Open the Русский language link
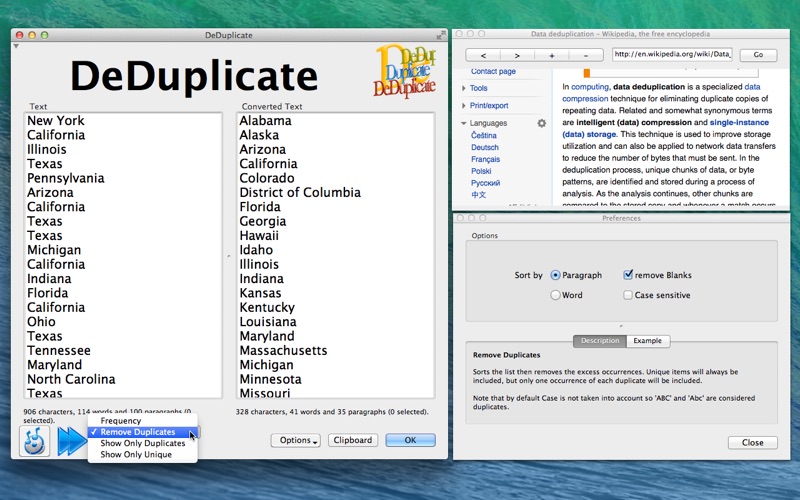This screenshot has width=800, height=500. tap(485, 183)
